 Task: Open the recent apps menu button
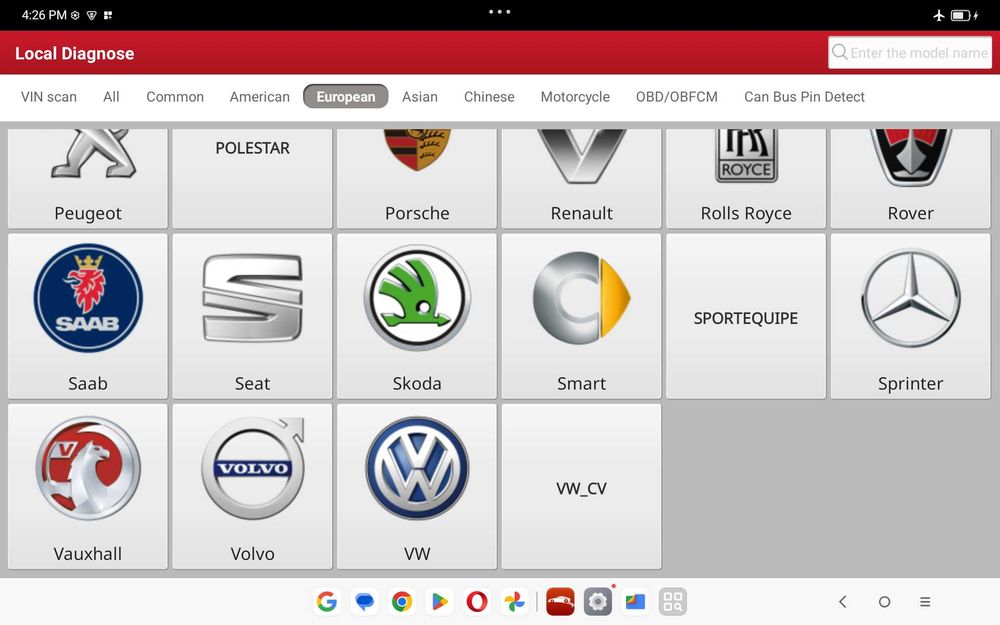[925, 601]
